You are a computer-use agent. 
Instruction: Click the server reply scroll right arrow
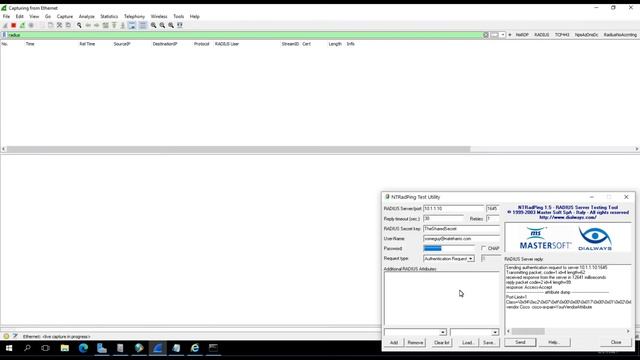pyautogui.click(x=628, y=331)
